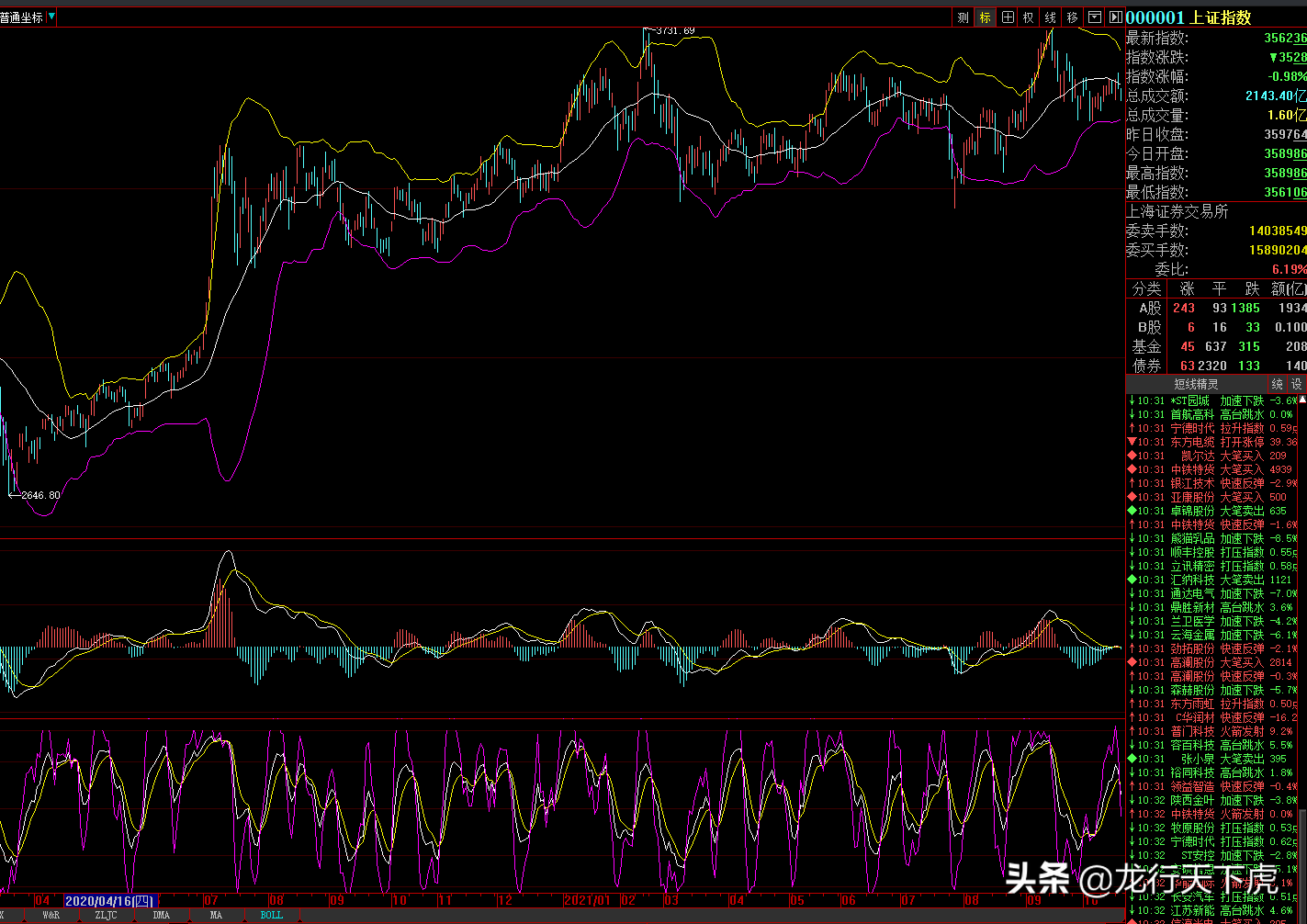Select the 立讯精密 打压指数 row
This screenshot has width=1307, height=924.
coord(1211,567)
